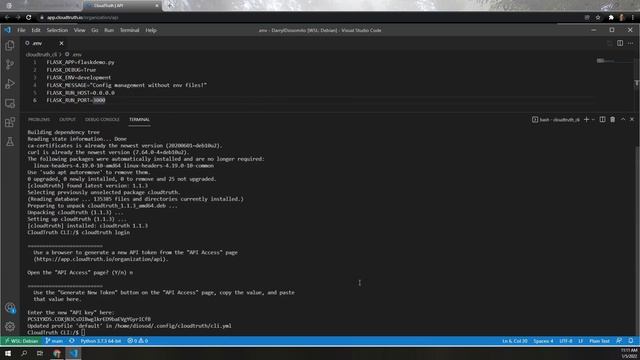Bookmark page with Chrome star icon

pos(598,18)
